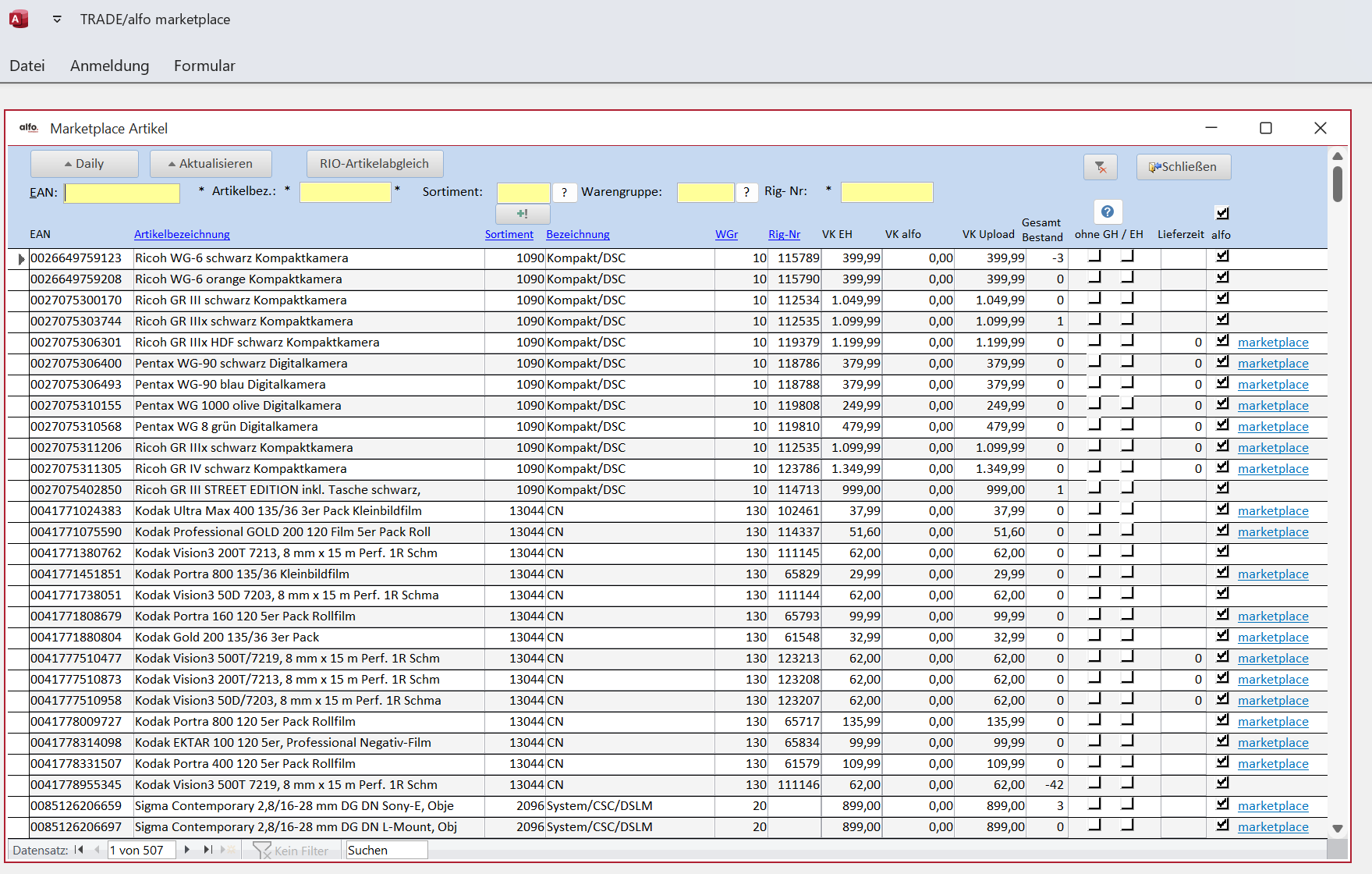Click the EAN filter input field
The width and height of the screenshot is (1372, 874).
[122, 193]
